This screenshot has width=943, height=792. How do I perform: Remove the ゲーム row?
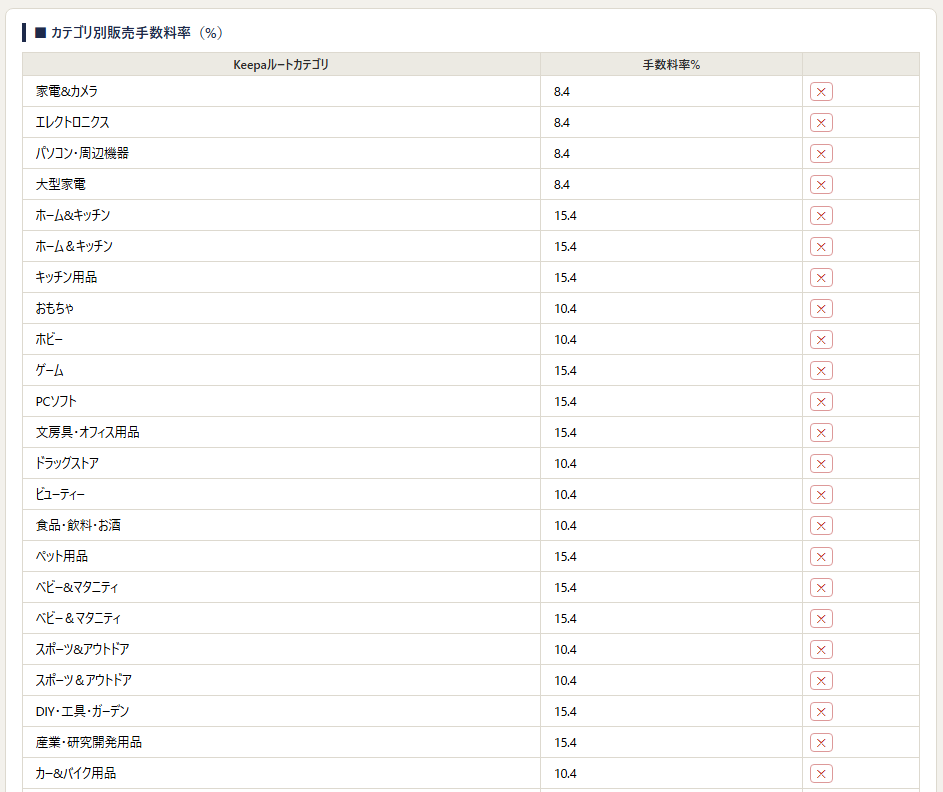click(821, 370)
